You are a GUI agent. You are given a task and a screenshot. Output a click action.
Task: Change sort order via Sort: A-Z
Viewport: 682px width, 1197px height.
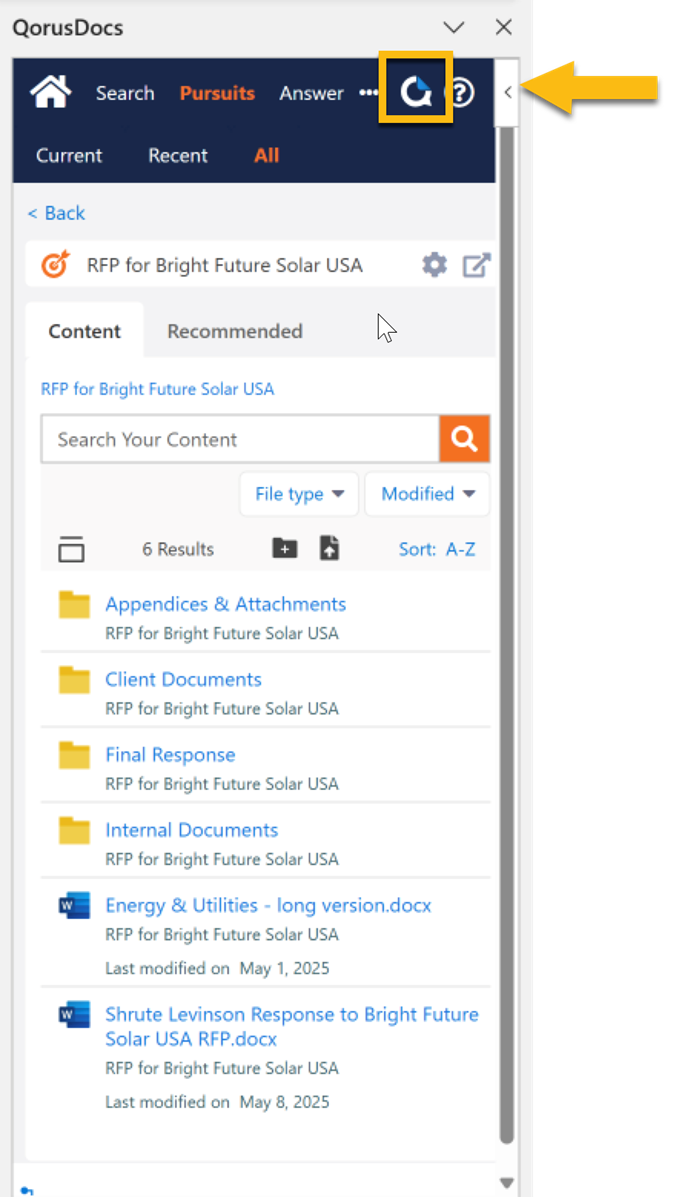pyautogui.click(x=437, y=549)
